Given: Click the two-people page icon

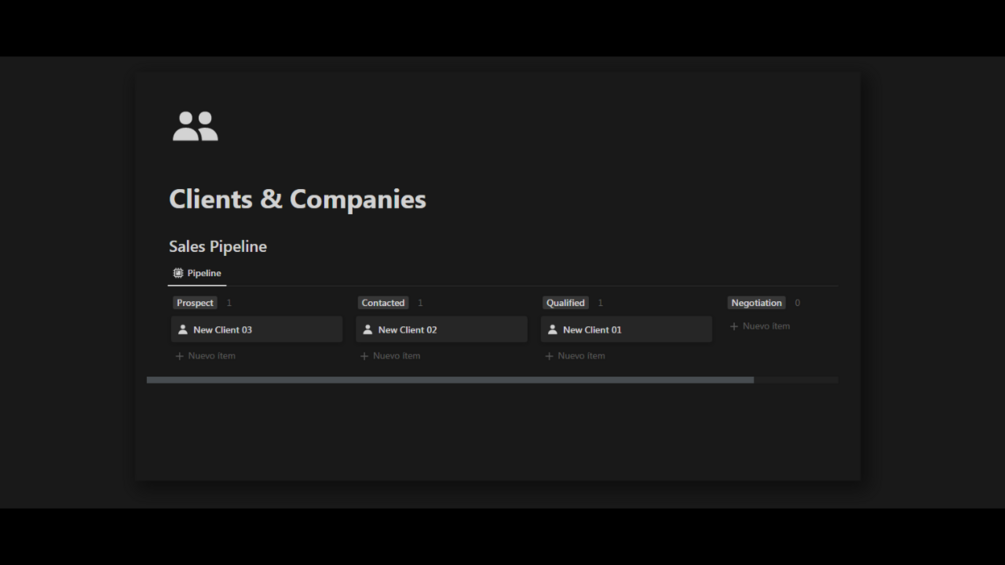Looking at the screenshot, I should click(x=195, y=126).
